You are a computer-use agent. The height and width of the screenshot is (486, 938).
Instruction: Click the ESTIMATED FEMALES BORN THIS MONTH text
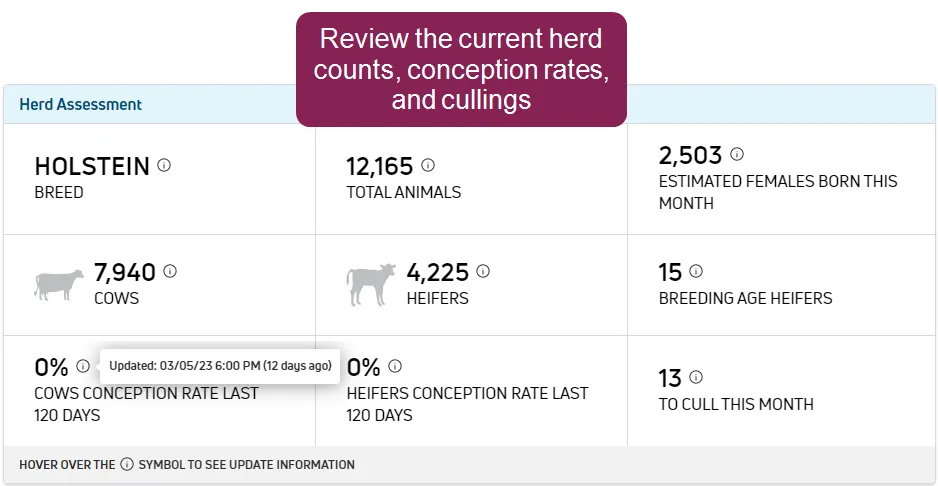click(x=778, y=192)
